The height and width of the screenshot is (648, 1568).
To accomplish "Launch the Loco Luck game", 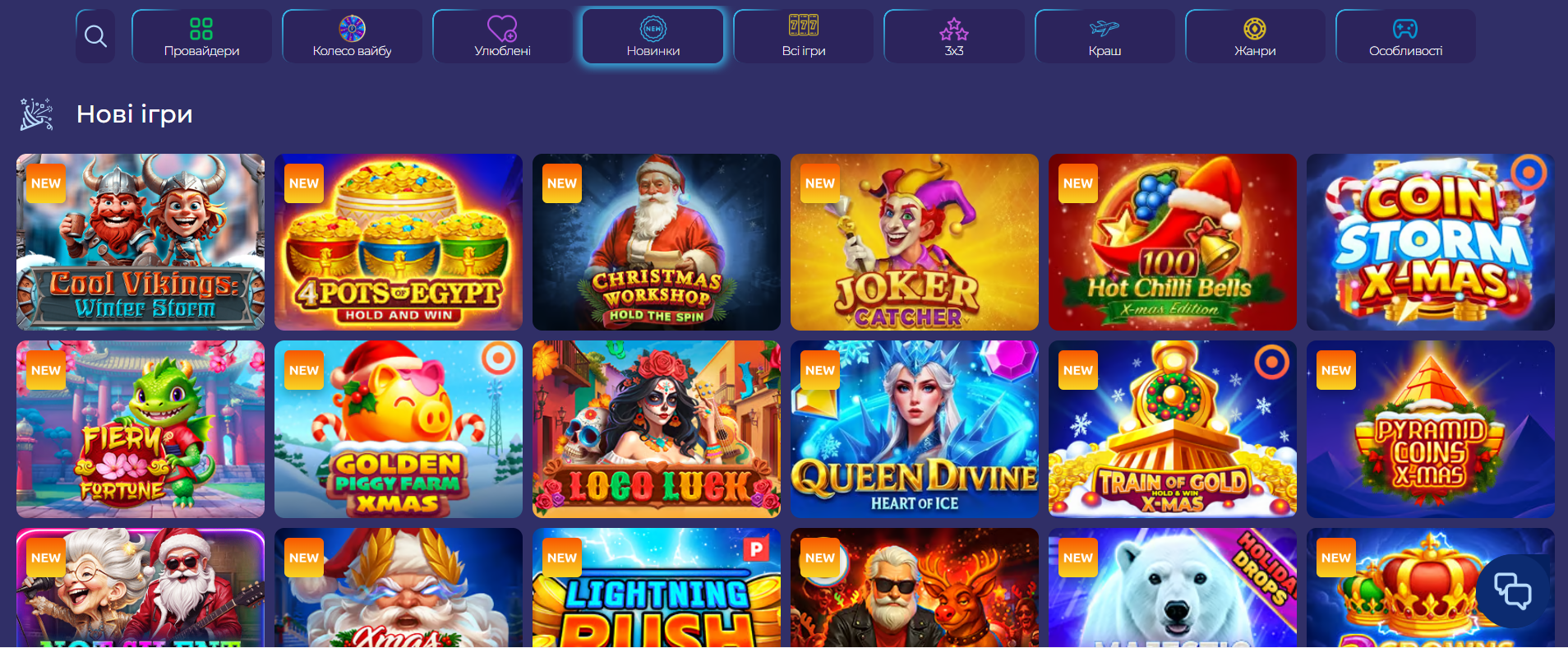I will point(657,429).
